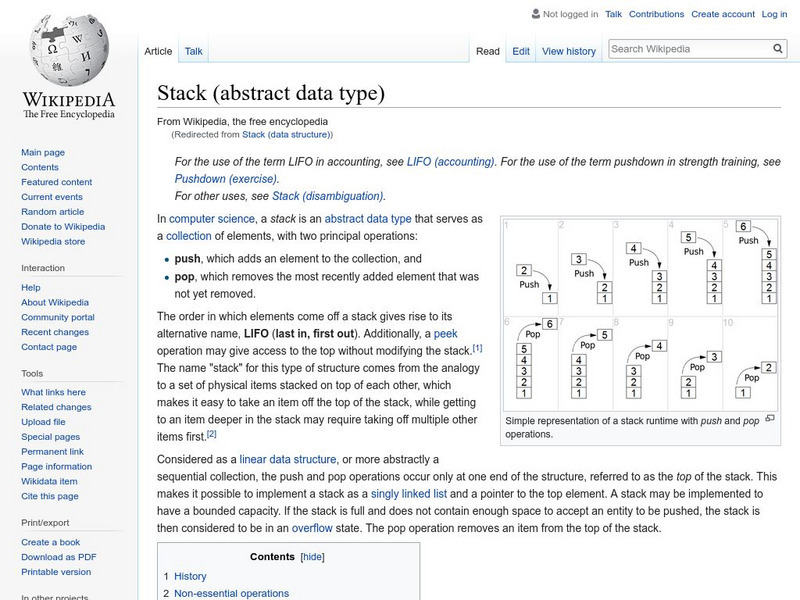This screenshot has width=800, height=600.
Task: Click the user icon beside Not logged in
Action: 534,14
